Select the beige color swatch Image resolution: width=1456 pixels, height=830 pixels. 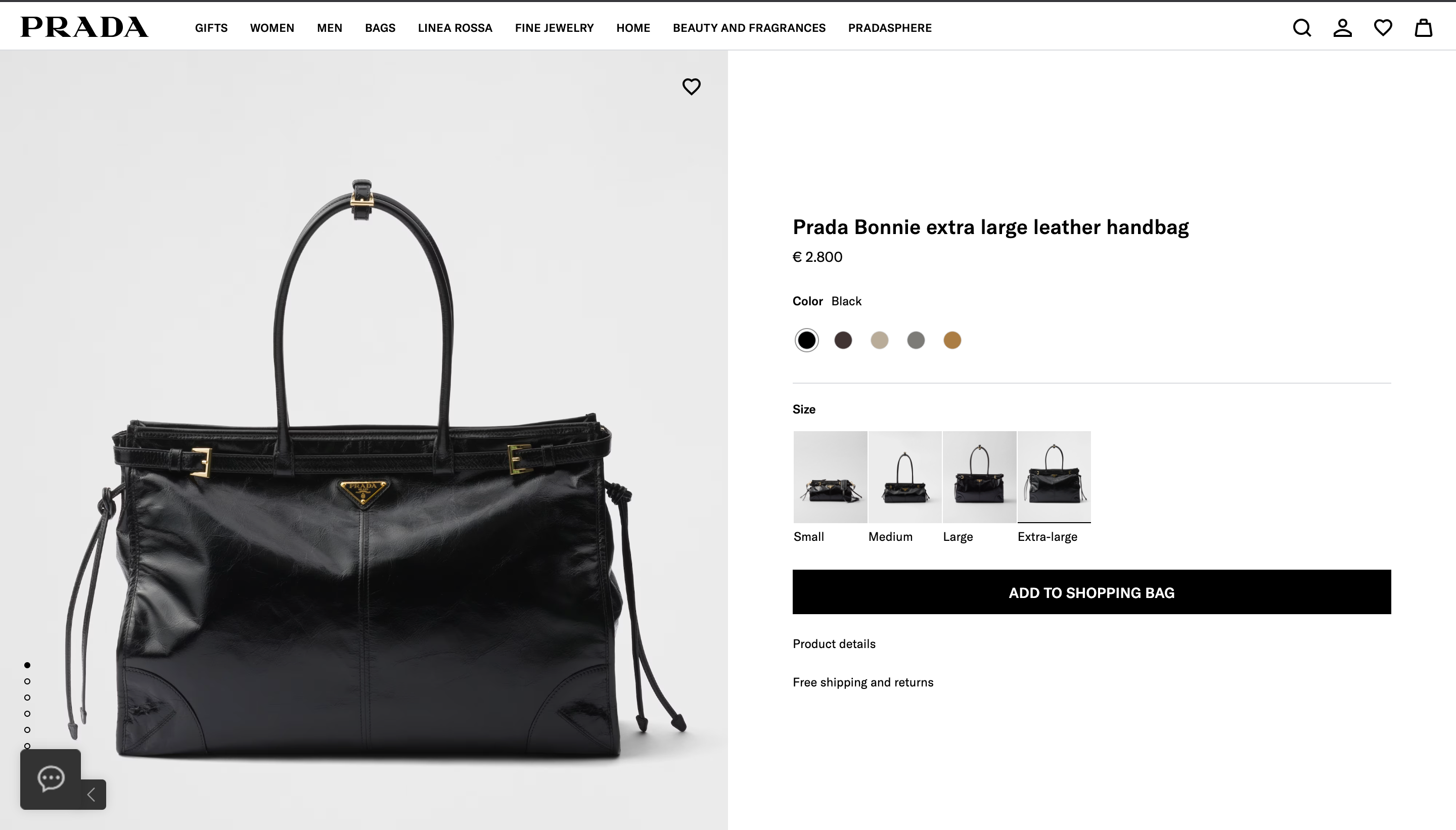[879, 340]
